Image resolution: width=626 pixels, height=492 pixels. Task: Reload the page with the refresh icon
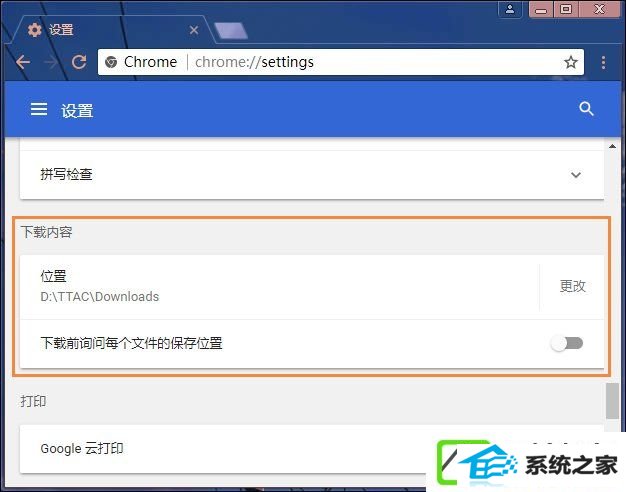tap(79, 62)
